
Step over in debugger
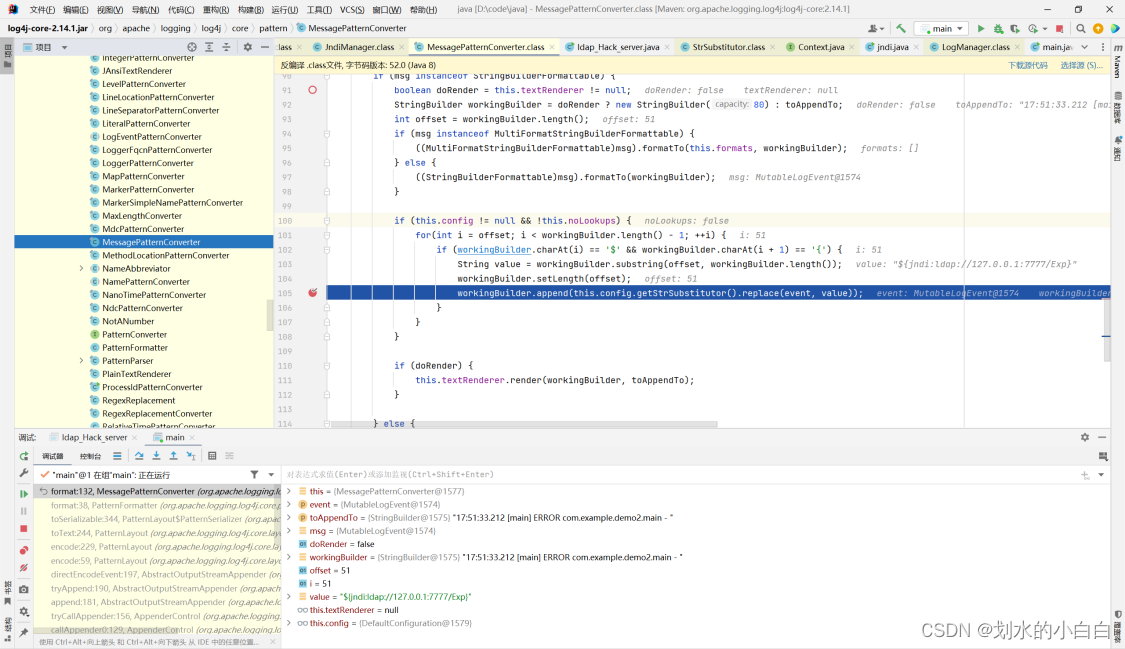point(139,456)
